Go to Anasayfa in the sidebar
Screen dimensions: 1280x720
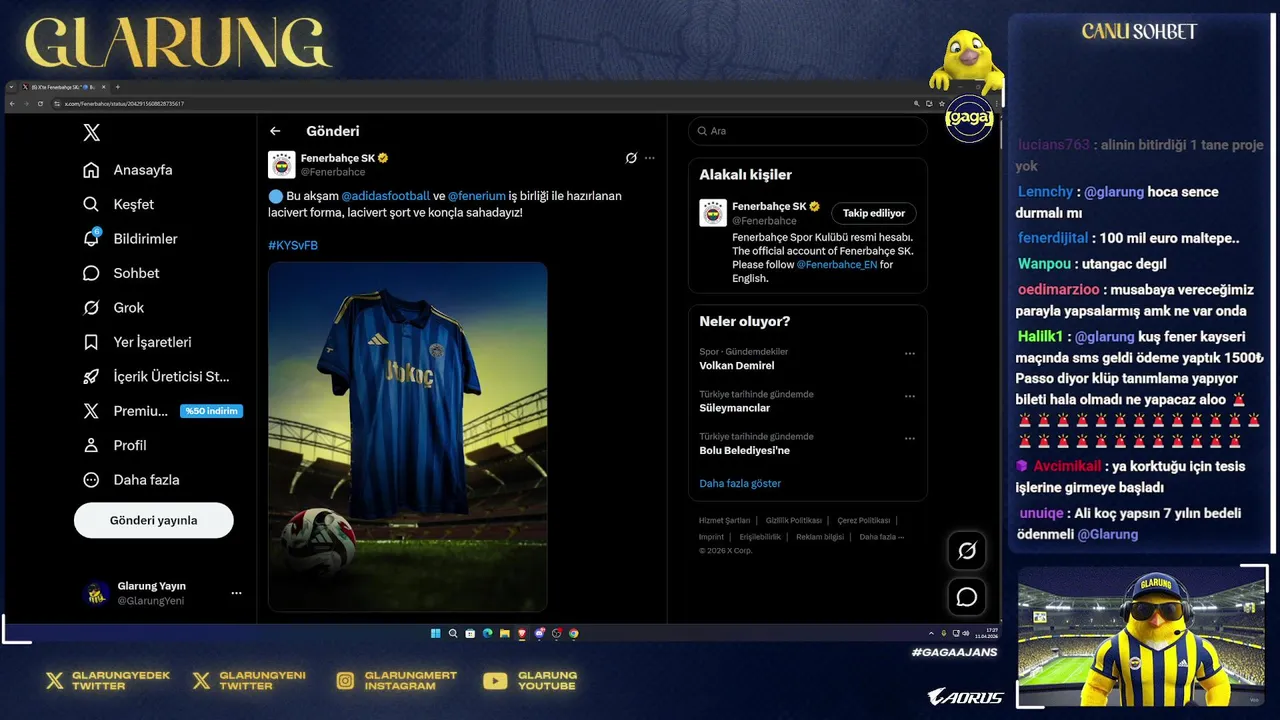coord(128,170)
